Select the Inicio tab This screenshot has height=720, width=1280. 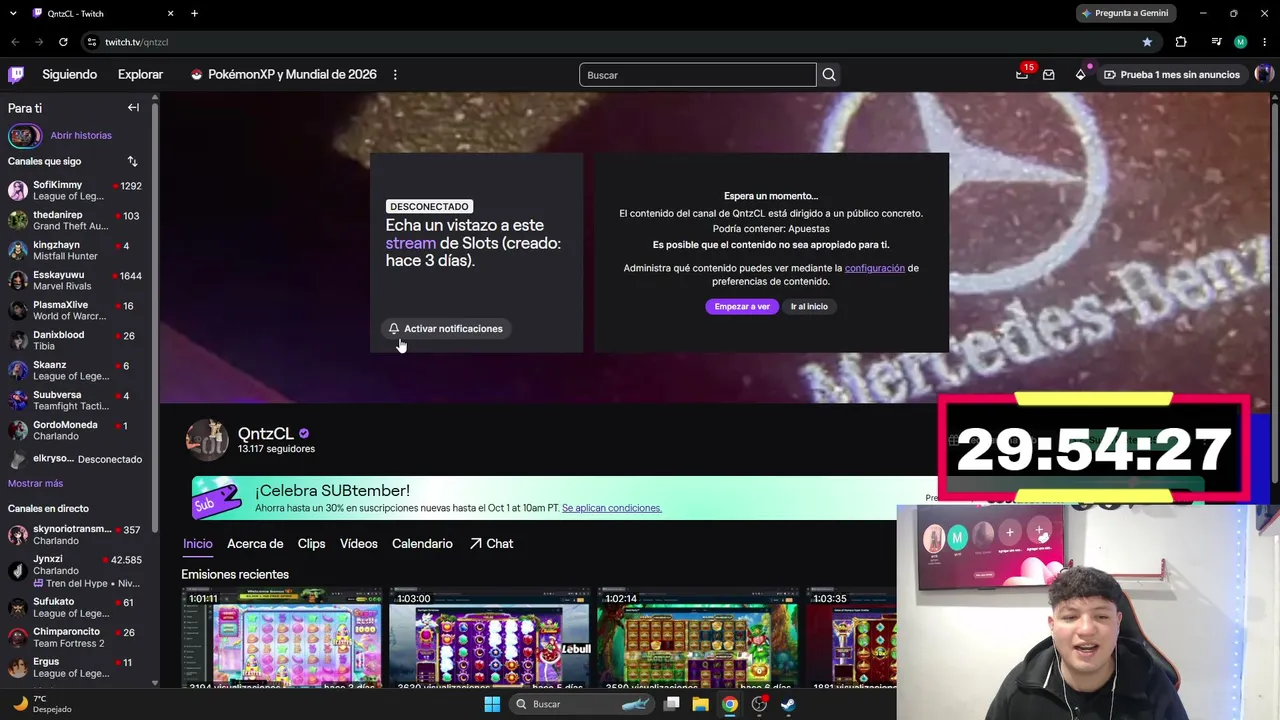(198, 544)
